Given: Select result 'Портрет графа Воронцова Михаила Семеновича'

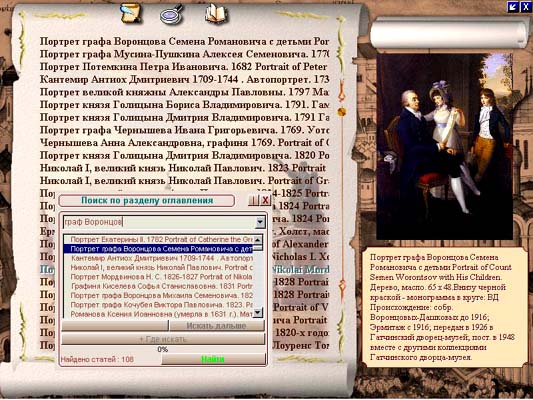Looking at the screenshot, I should click(x=161, y=295).
